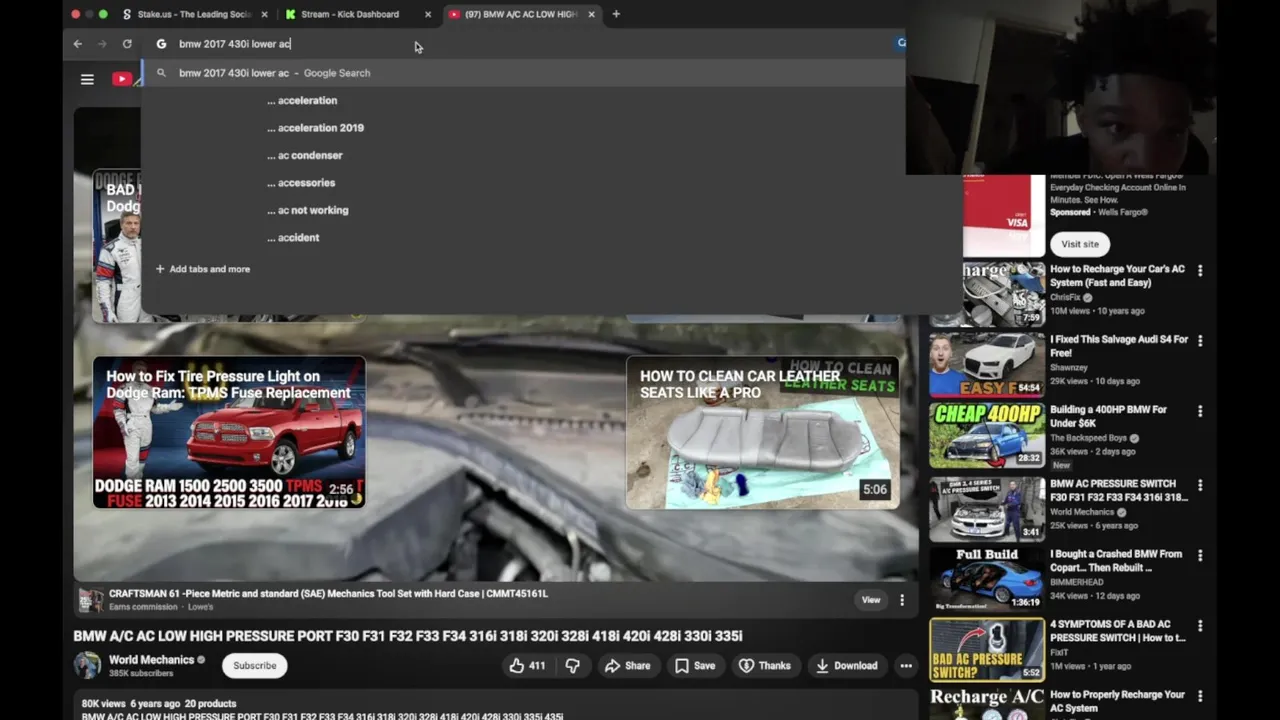This screenshot has height=720, width=1280.
Task: Click 'Add tabs and more'
Action: (203, 269)
